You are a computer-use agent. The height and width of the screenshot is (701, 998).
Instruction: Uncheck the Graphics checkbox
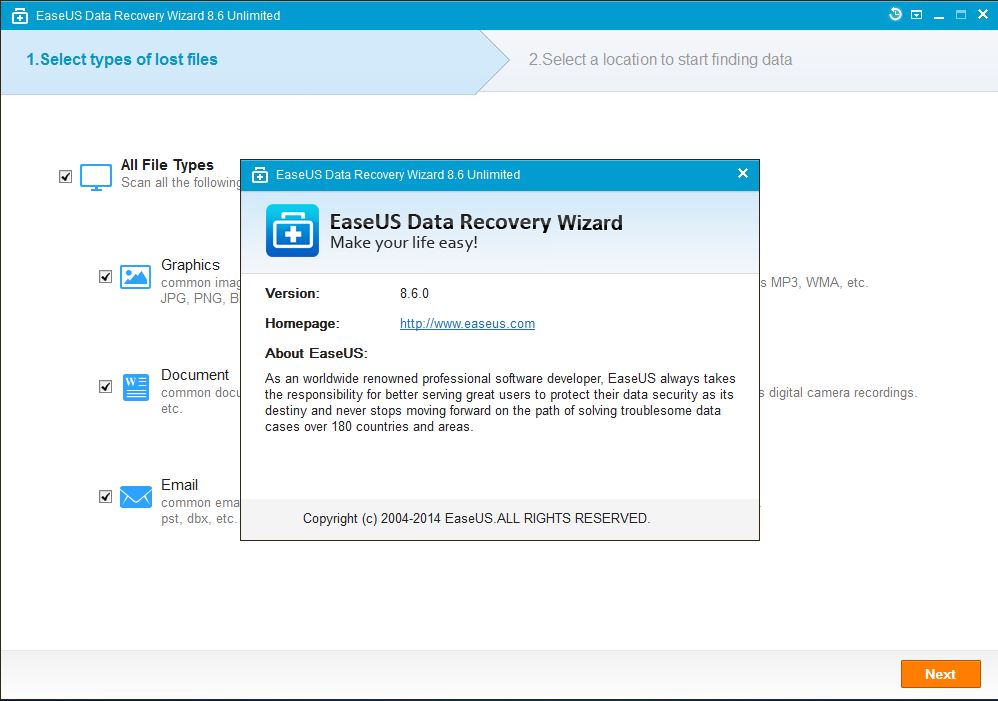[x=106, y=276]
